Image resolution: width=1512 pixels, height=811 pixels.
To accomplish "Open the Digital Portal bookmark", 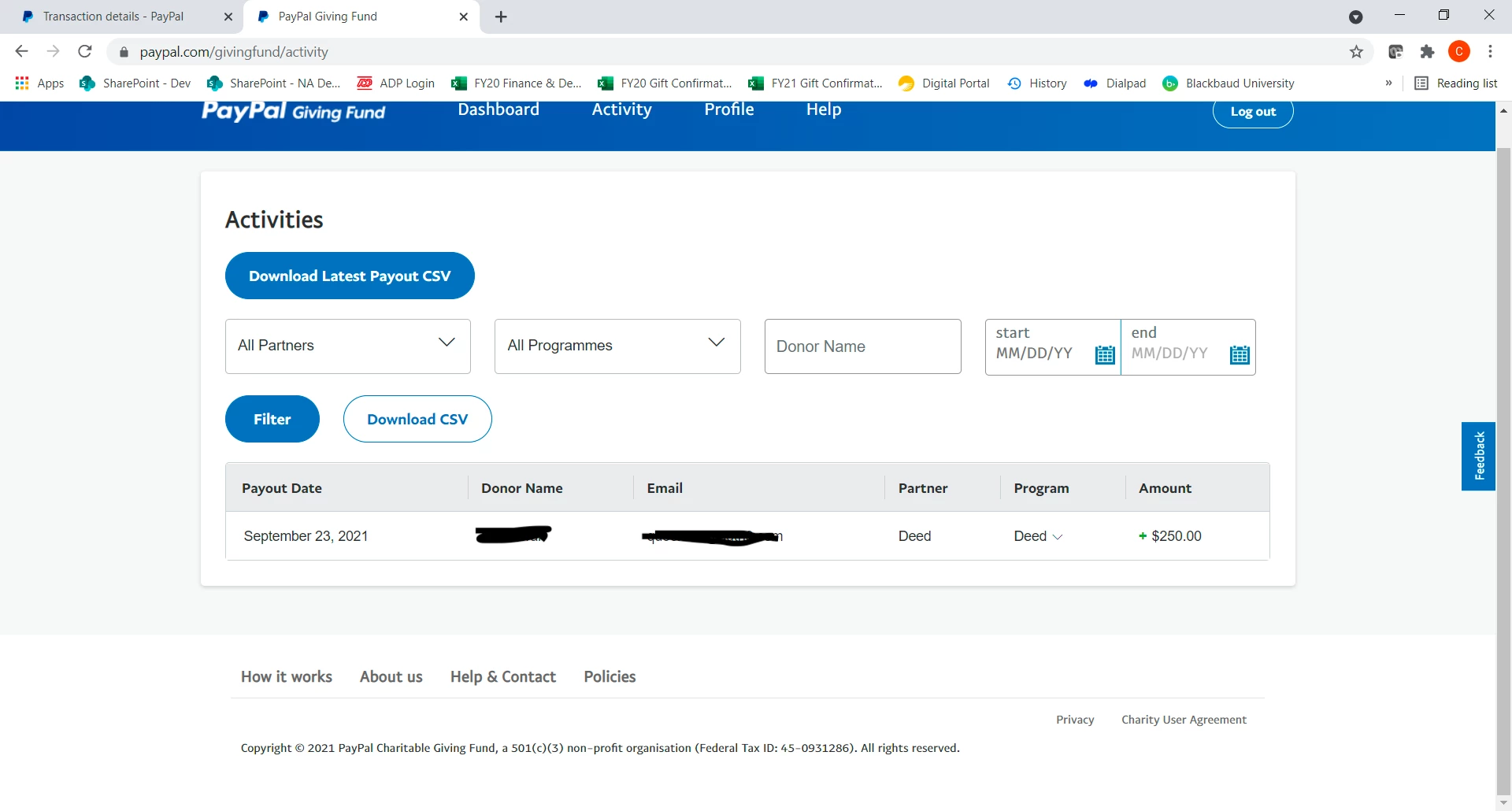I will (x=944, y=83).
